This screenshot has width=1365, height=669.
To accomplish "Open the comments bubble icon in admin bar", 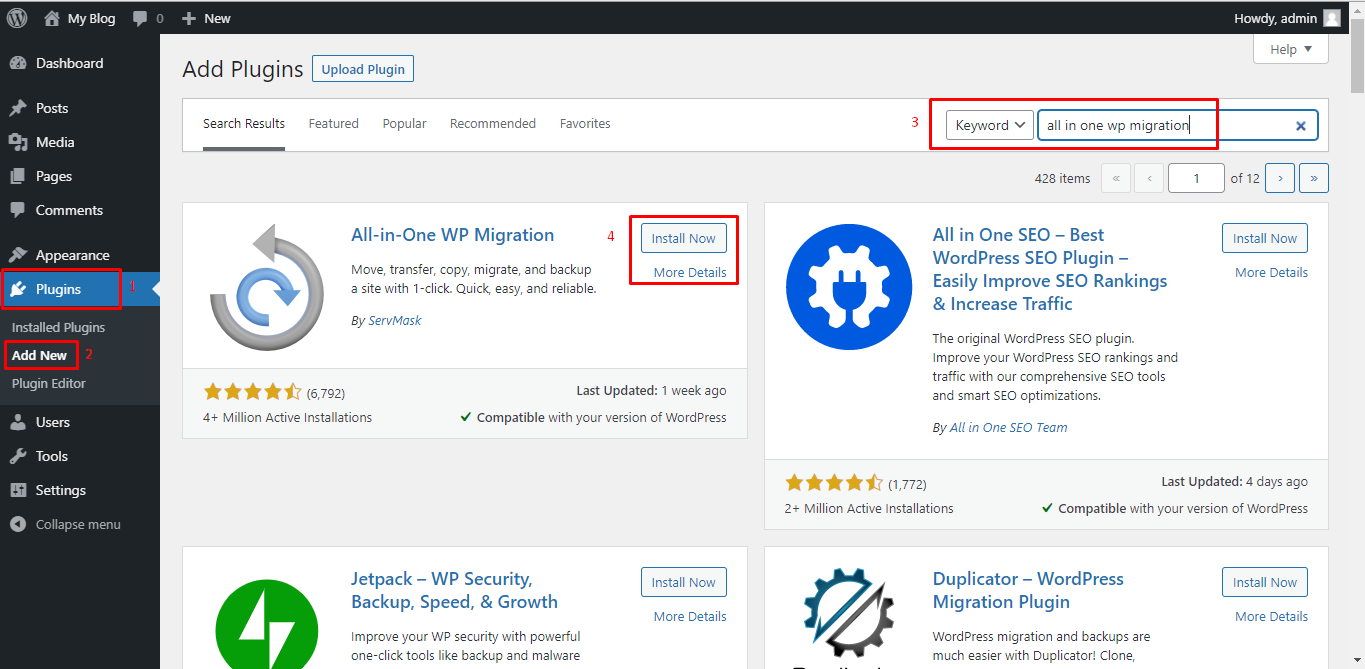I will [x=140, y=18].
